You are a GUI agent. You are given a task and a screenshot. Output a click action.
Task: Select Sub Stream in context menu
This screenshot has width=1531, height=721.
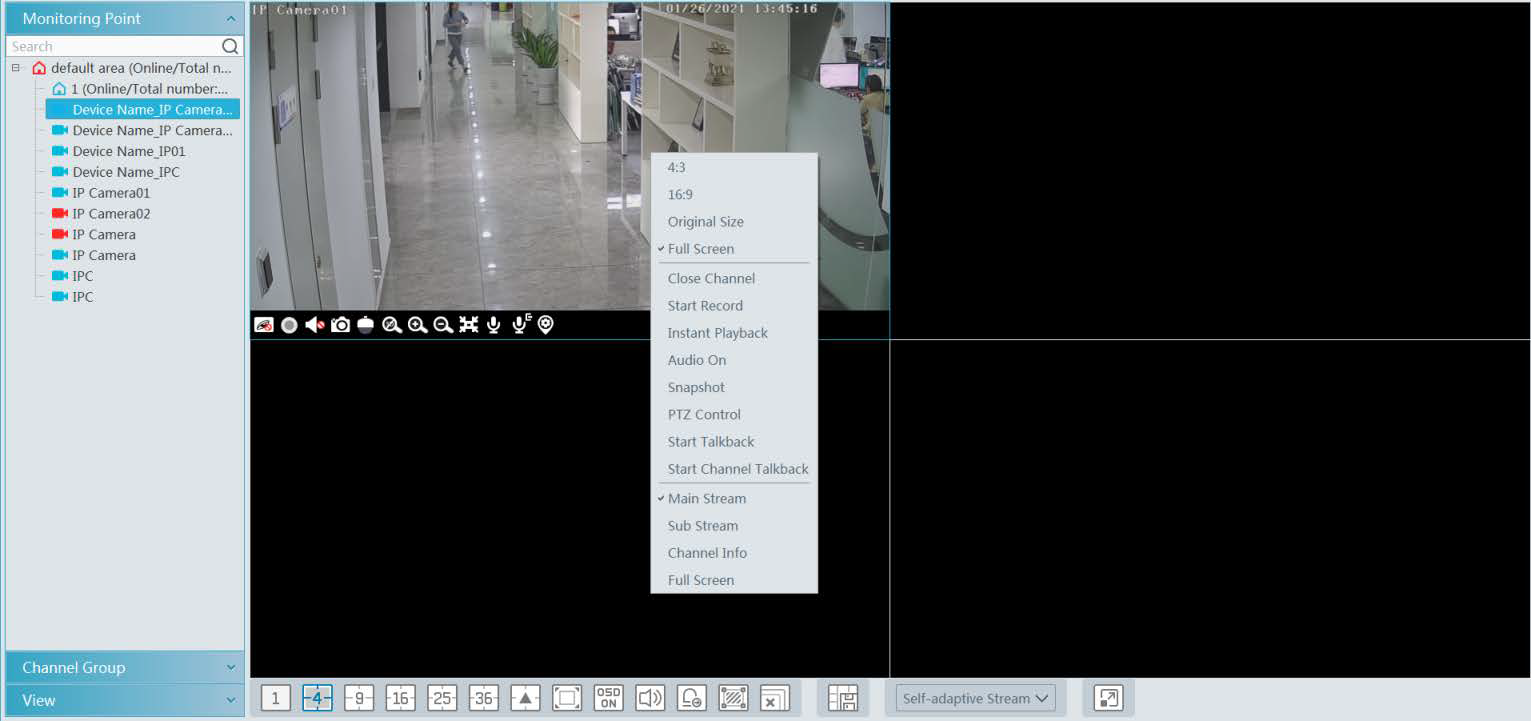[x=703, y=526]
